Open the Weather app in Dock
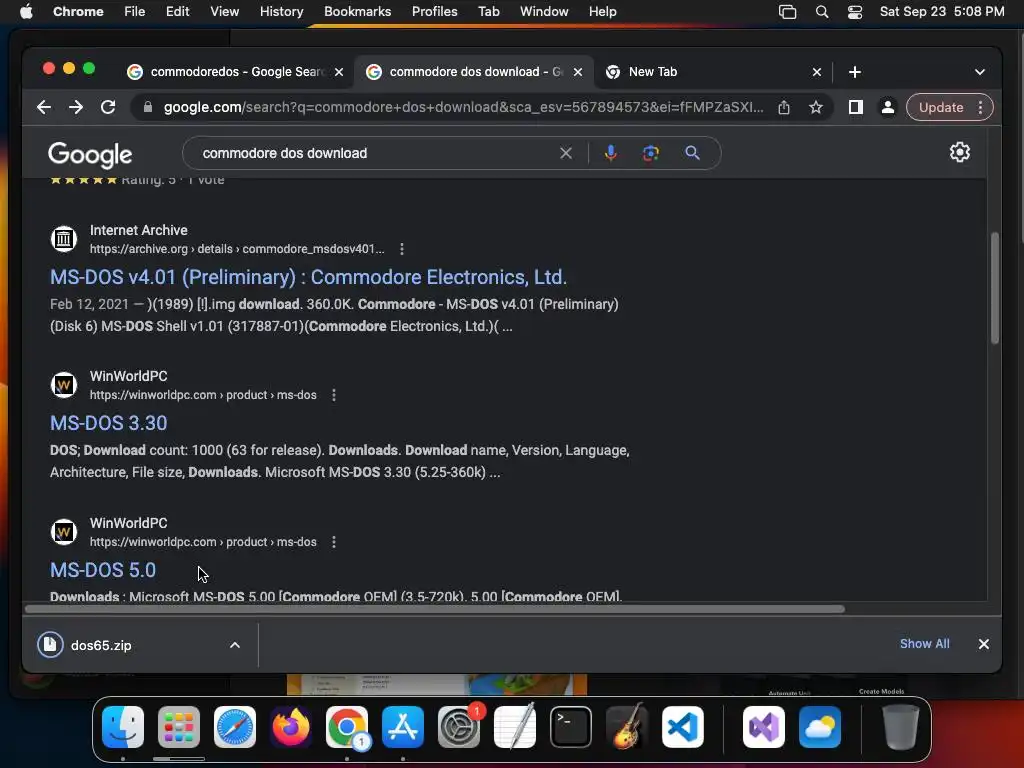Image resolution: width=1024 pixels, height=768 pixels. coord(820,727)
